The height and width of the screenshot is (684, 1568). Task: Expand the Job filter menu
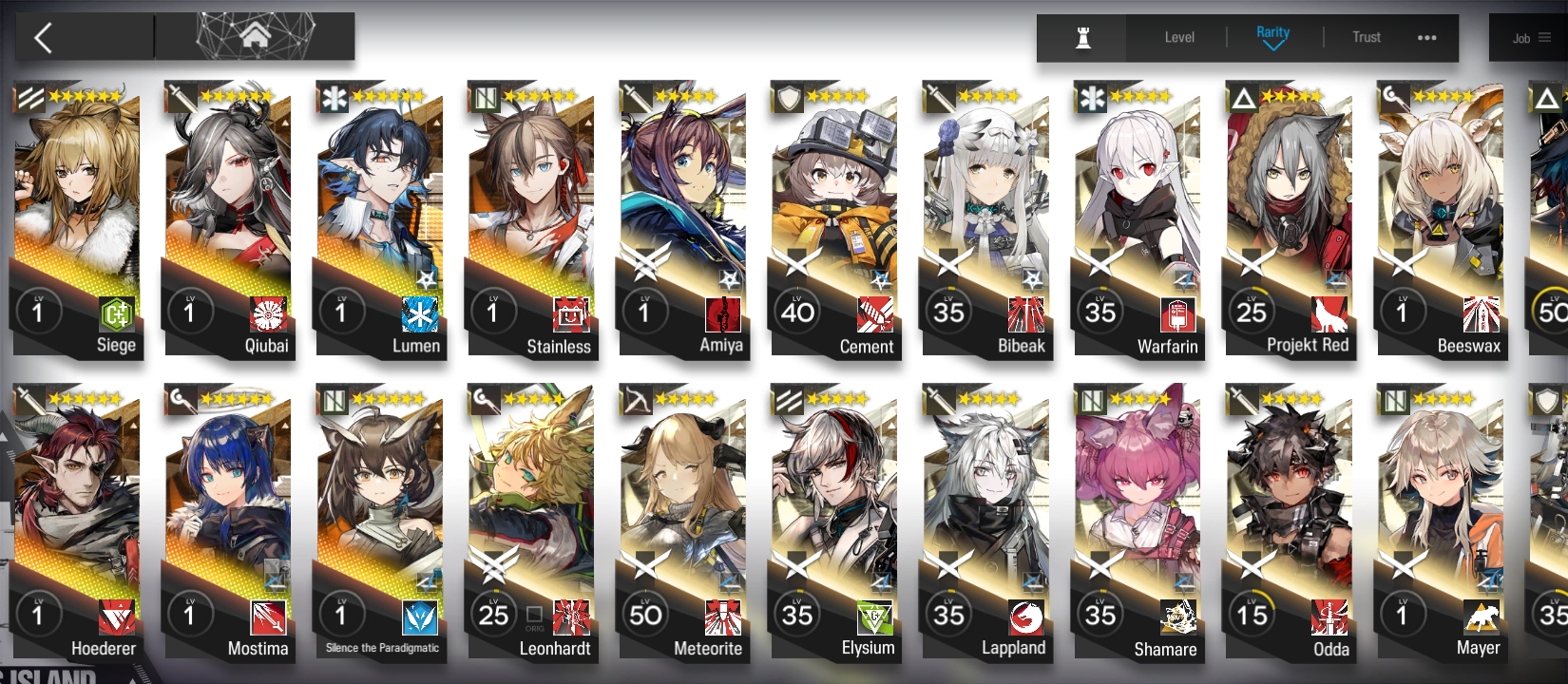(1532, 38)
